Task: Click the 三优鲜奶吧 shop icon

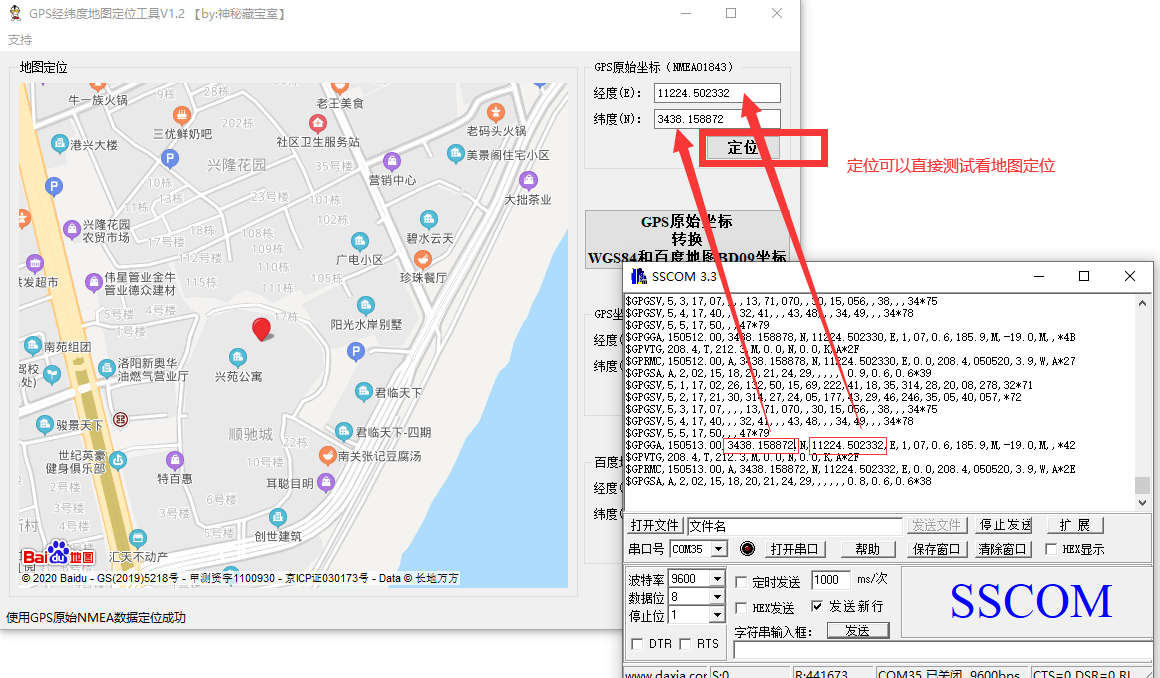Action: click(182, 115)
